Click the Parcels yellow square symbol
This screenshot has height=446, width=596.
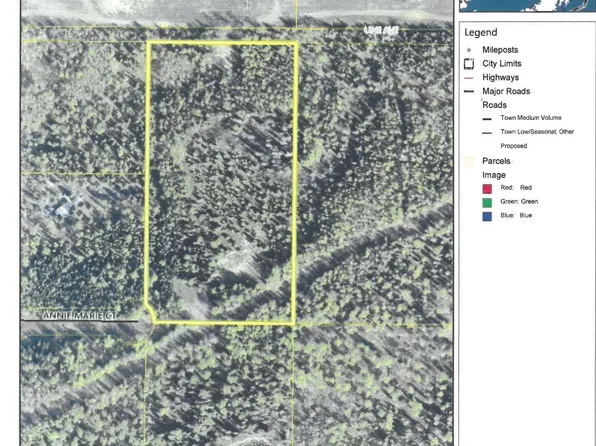click(469, 162)
